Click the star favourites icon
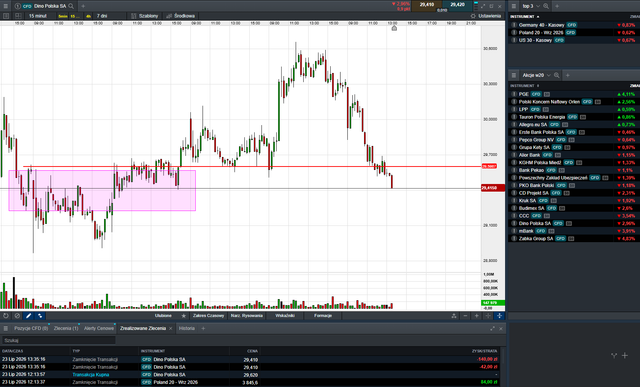This screenshot has width=640, height=387. [184, 316]
